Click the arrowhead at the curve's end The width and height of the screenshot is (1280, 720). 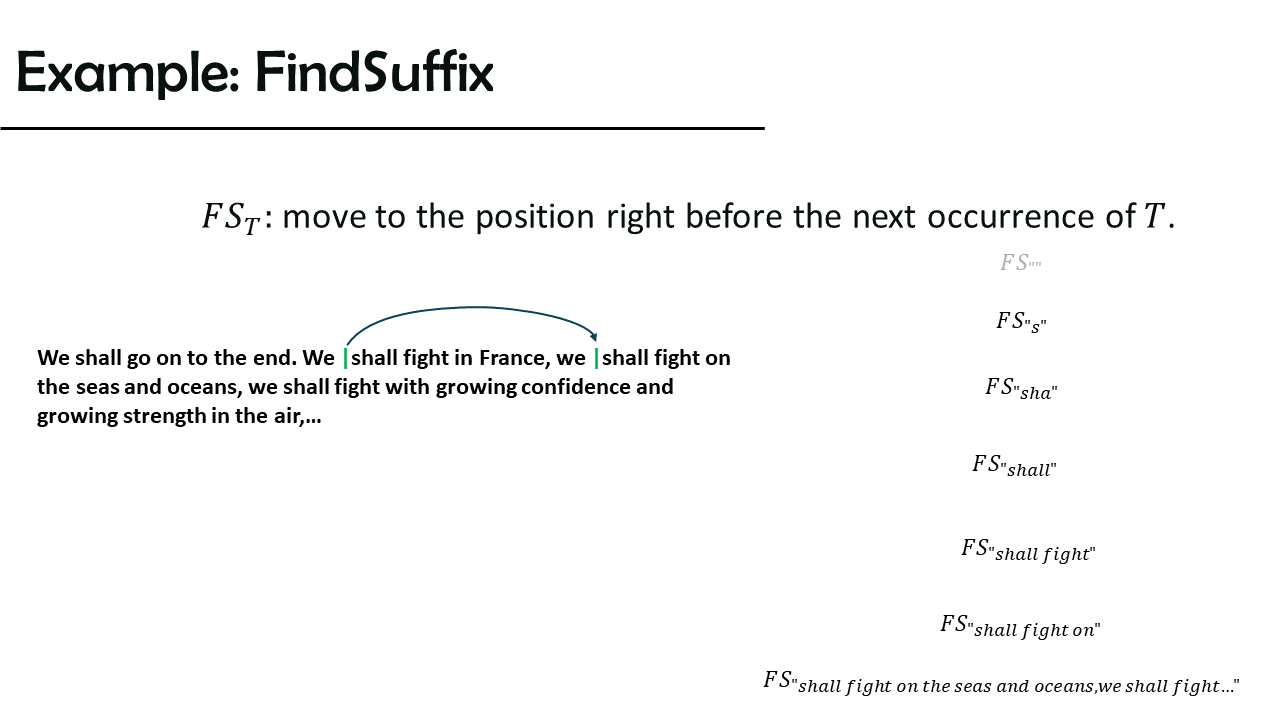(594, 338)
